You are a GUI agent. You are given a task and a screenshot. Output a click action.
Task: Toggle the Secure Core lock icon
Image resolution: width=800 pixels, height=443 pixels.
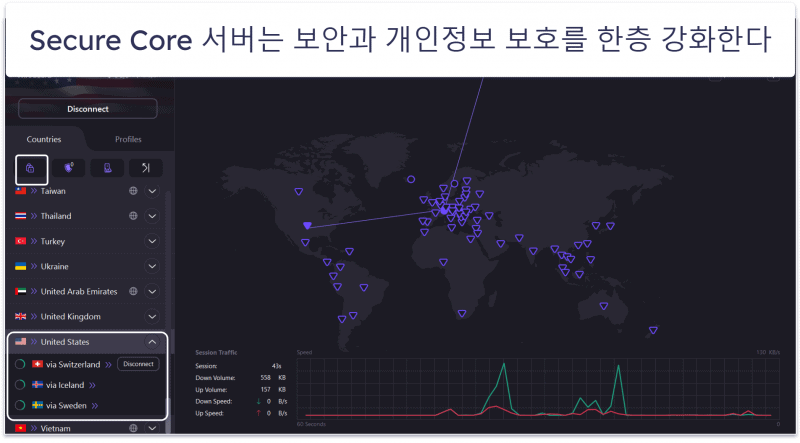point(31,168)
